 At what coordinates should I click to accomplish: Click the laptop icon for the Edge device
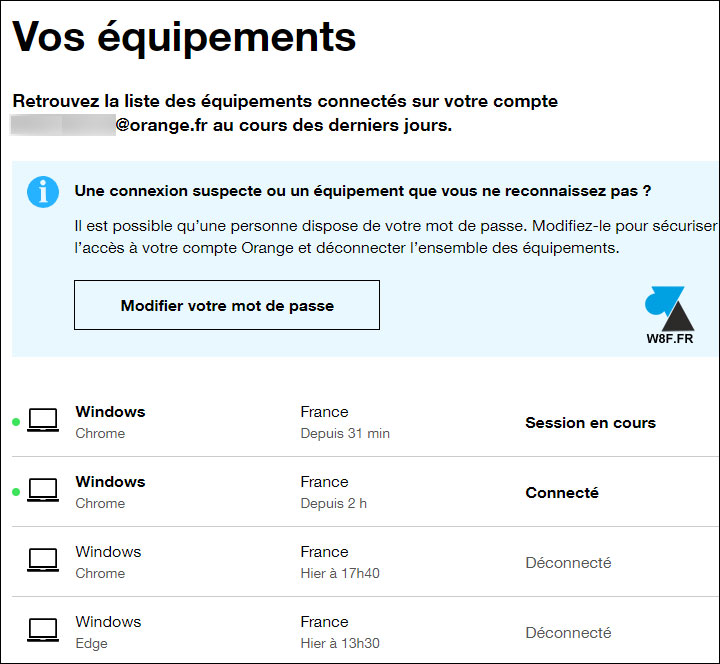[43, 630]
